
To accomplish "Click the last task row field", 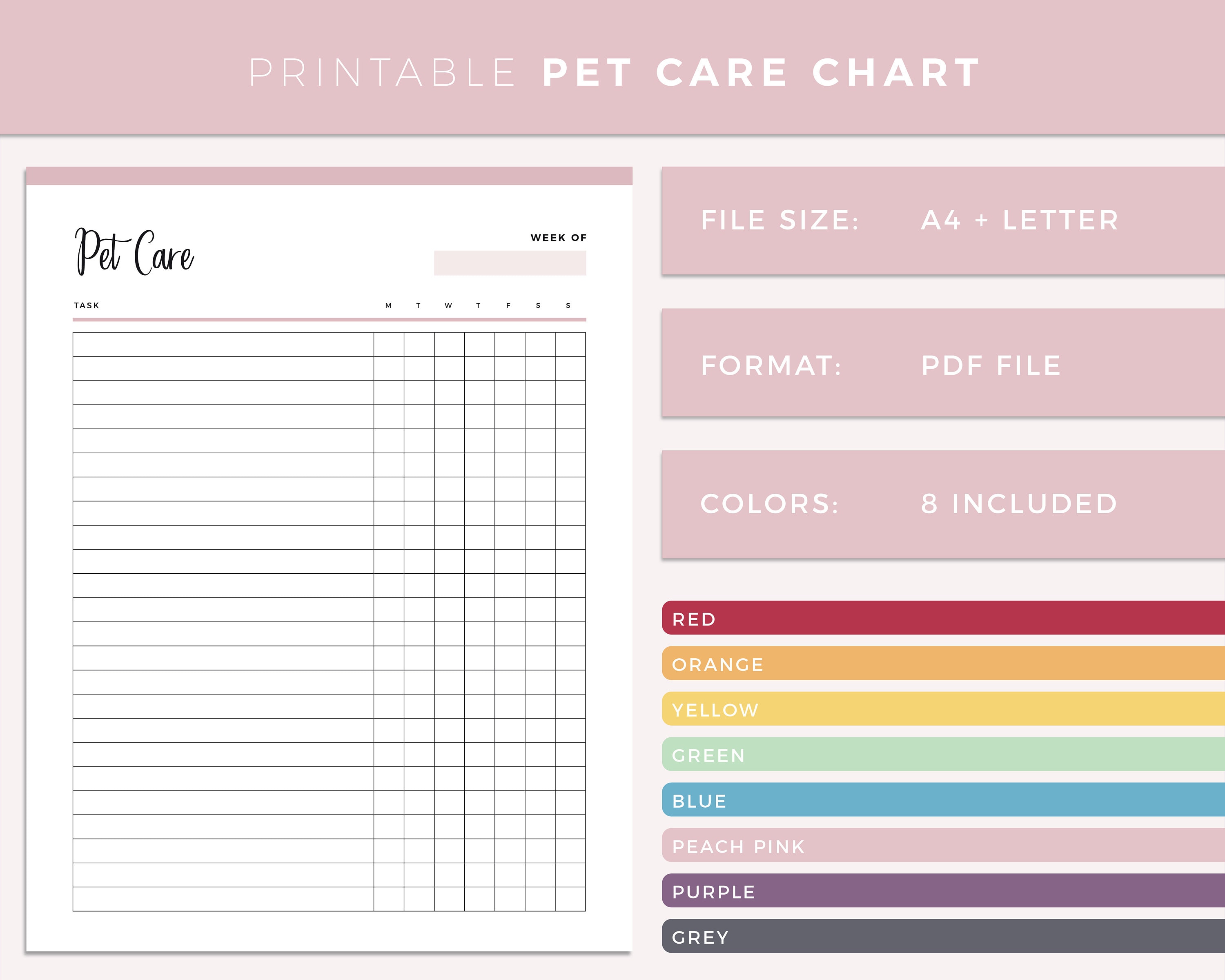I will (x=223, y=899).
